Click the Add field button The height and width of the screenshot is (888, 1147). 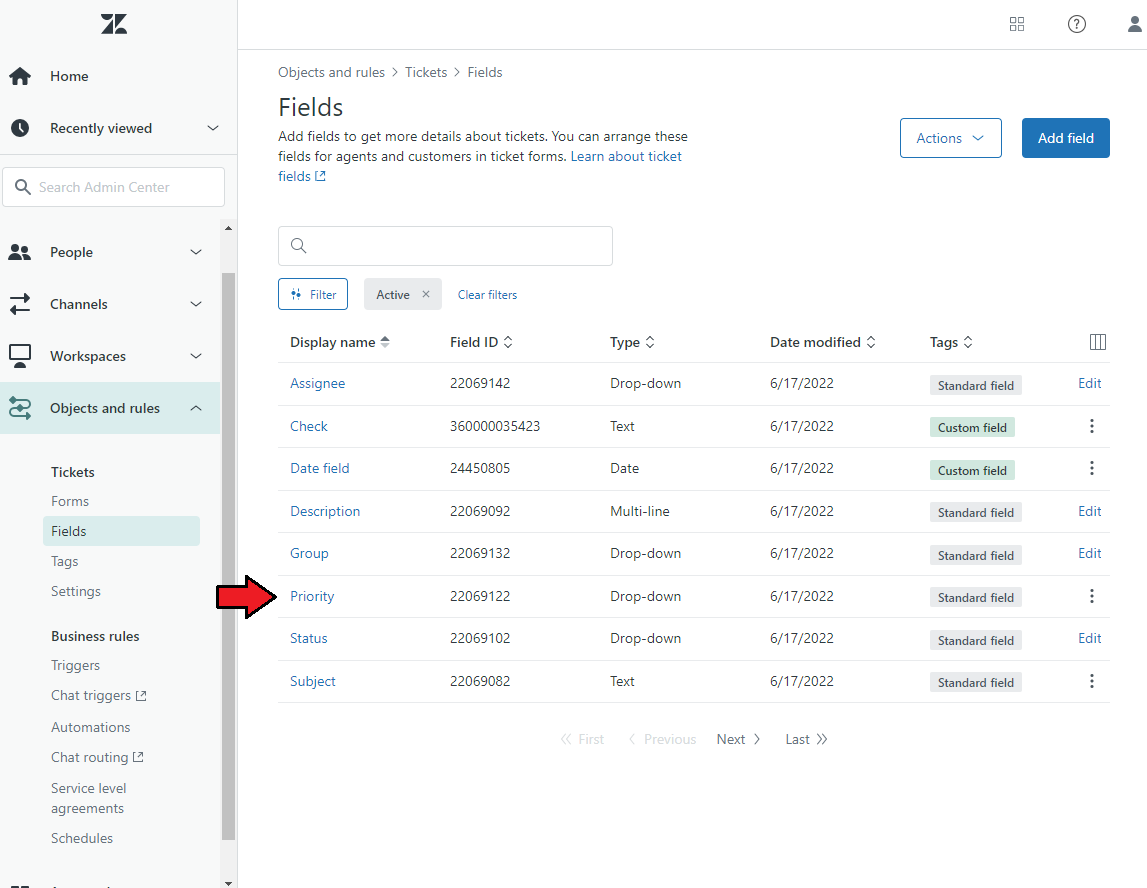pyautogui.click(x=1065, y=138)
